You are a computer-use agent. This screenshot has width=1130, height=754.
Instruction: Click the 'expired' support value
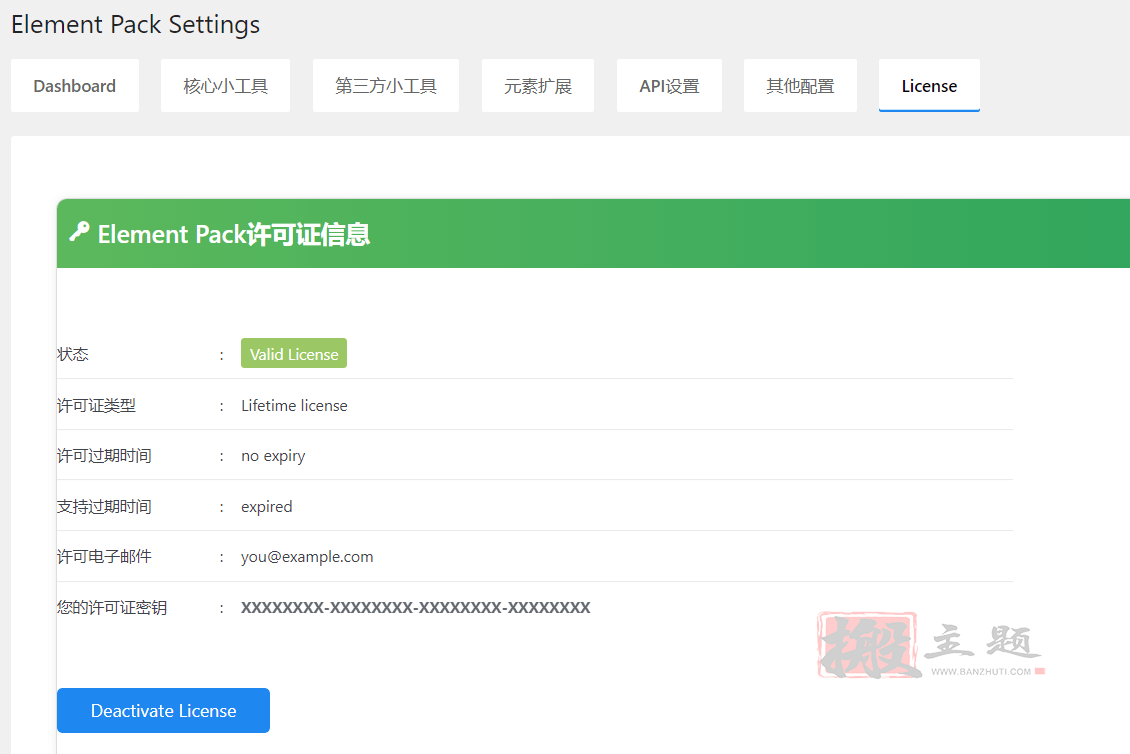[267, 507]
